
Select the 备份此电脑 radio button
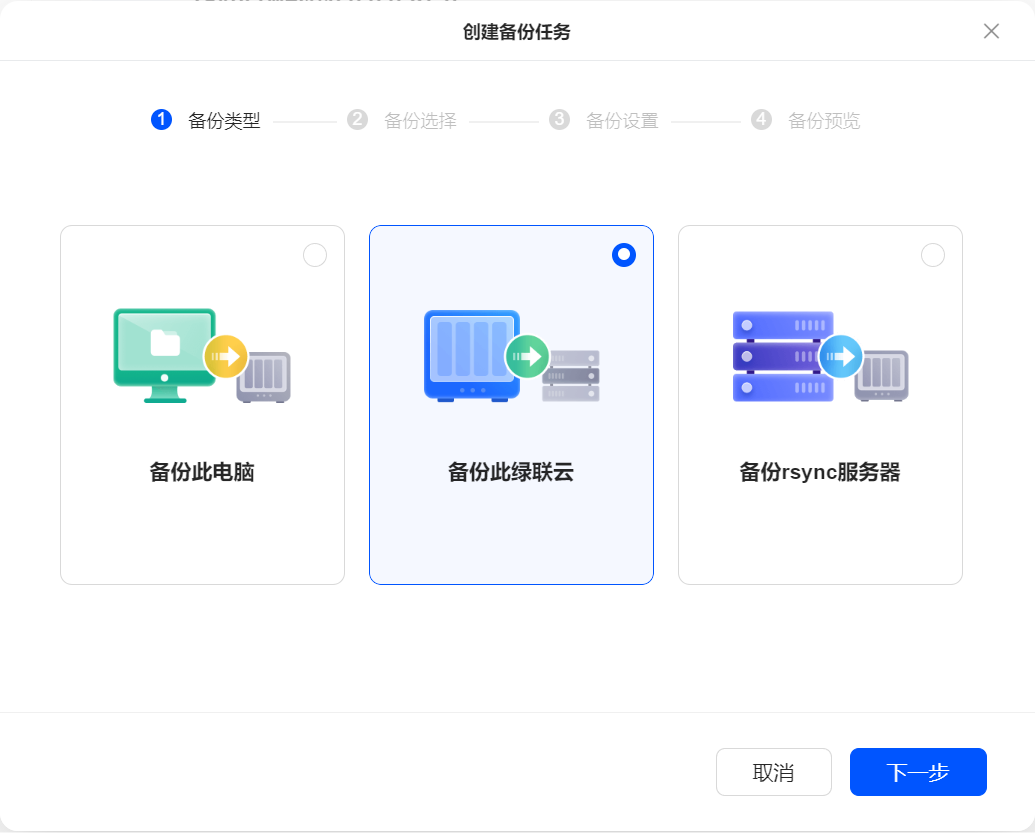[315, 255]
